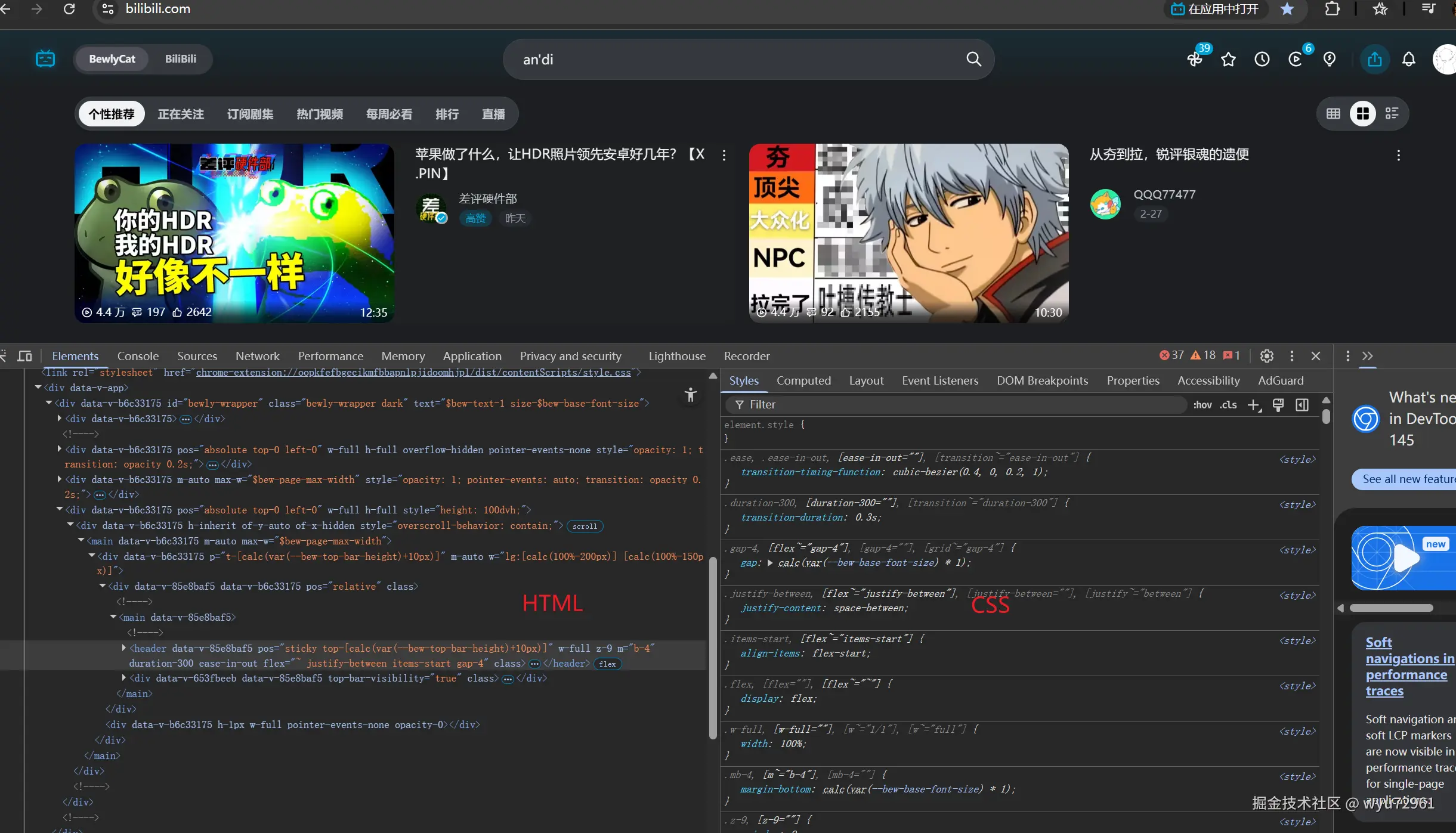Select the 热门视频 category button
The width and height of the screenshot is (1456, 833).
click(320, 114)
